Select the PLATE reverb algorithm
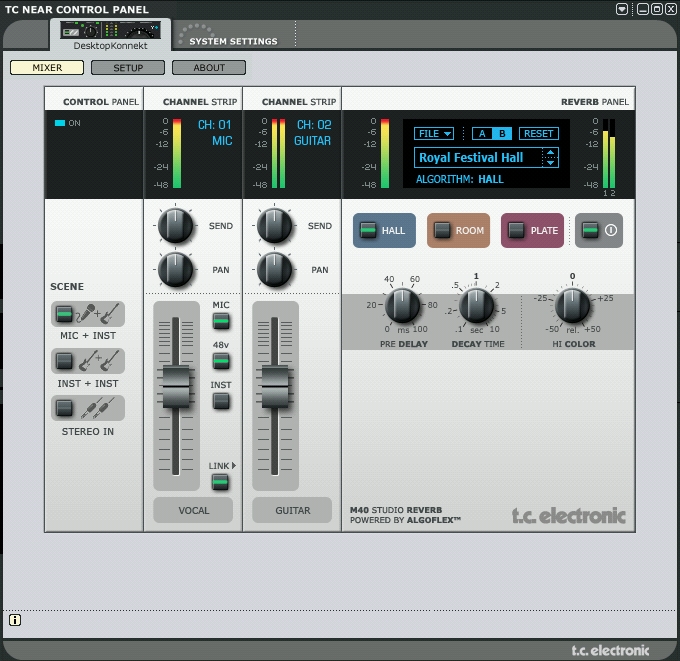This screenshot has height=661, width=680. [533, 230]
